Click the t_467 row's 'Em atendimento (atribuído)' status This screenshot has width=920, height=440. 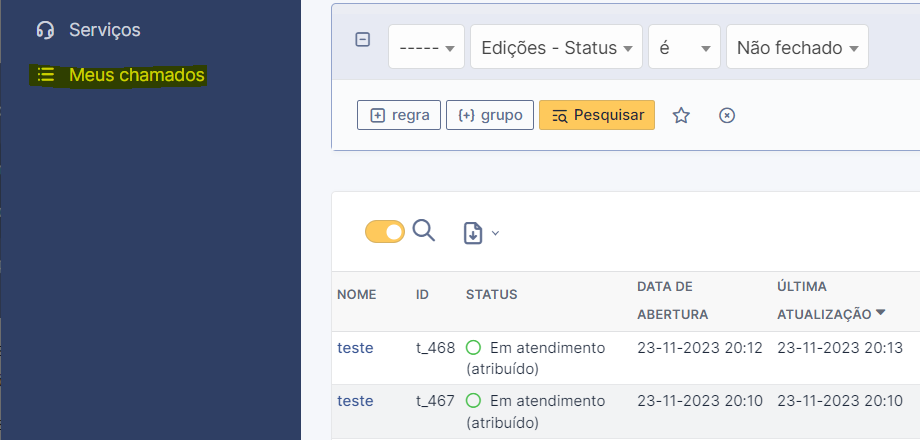(x=536, y=412)
